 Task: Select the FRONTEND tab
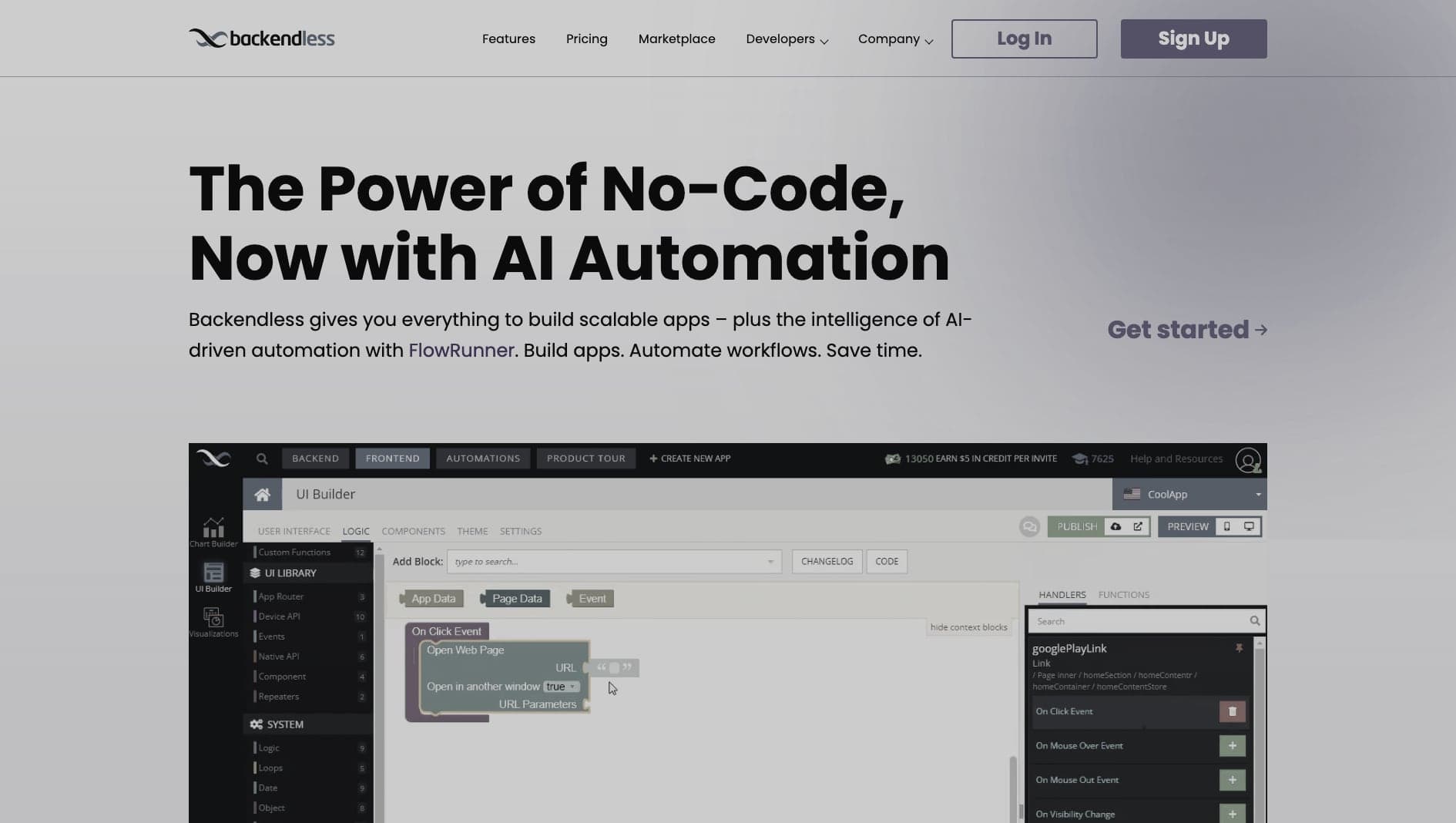[393, 459]
